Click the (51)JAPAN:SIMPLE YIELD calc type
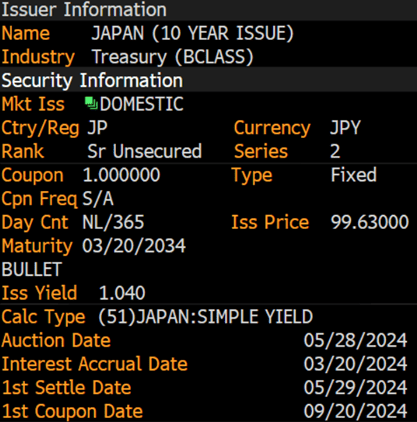The height and width of the screenshot is (422, 417). [x=206, y=317]
